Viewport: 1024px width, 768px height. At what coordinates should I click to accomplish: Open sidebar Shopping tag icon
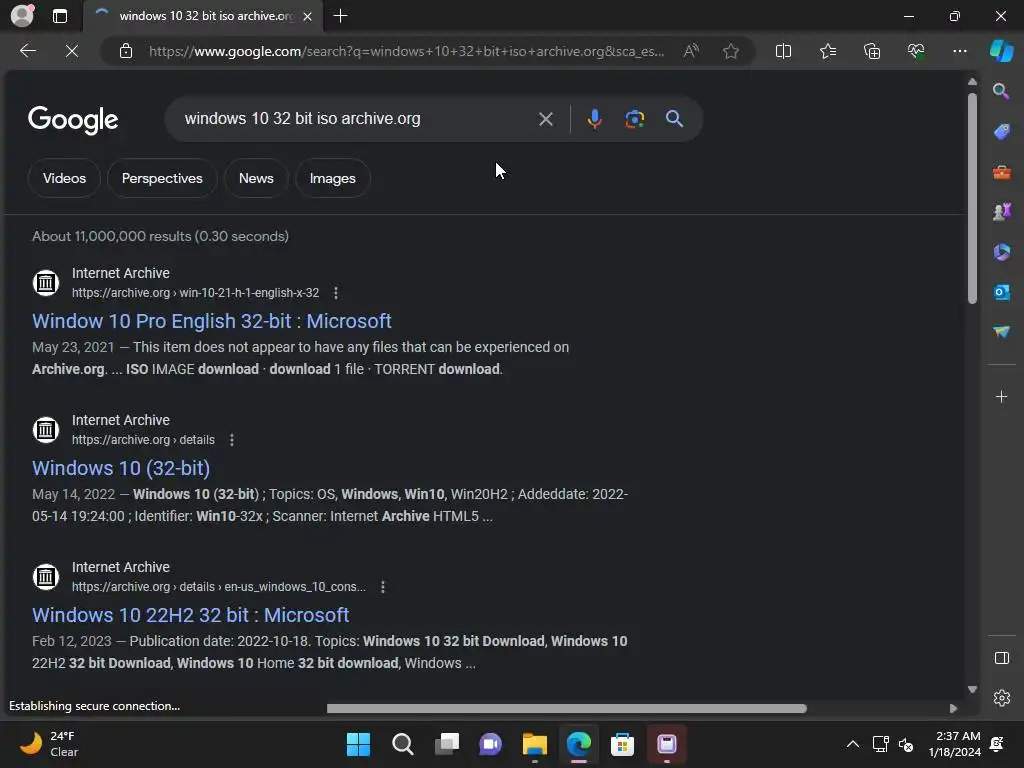point(1001,132)
